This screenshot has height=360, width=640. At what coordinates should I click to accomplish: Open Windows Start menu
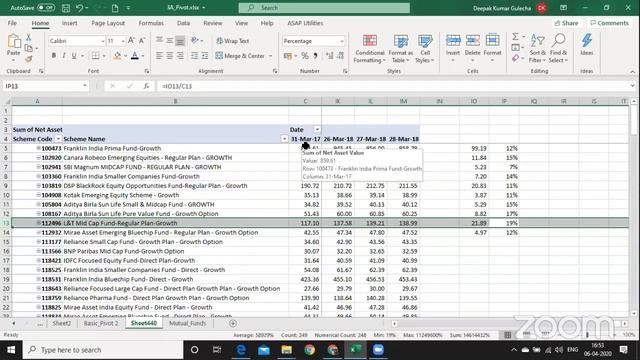(x=11, y=350)
